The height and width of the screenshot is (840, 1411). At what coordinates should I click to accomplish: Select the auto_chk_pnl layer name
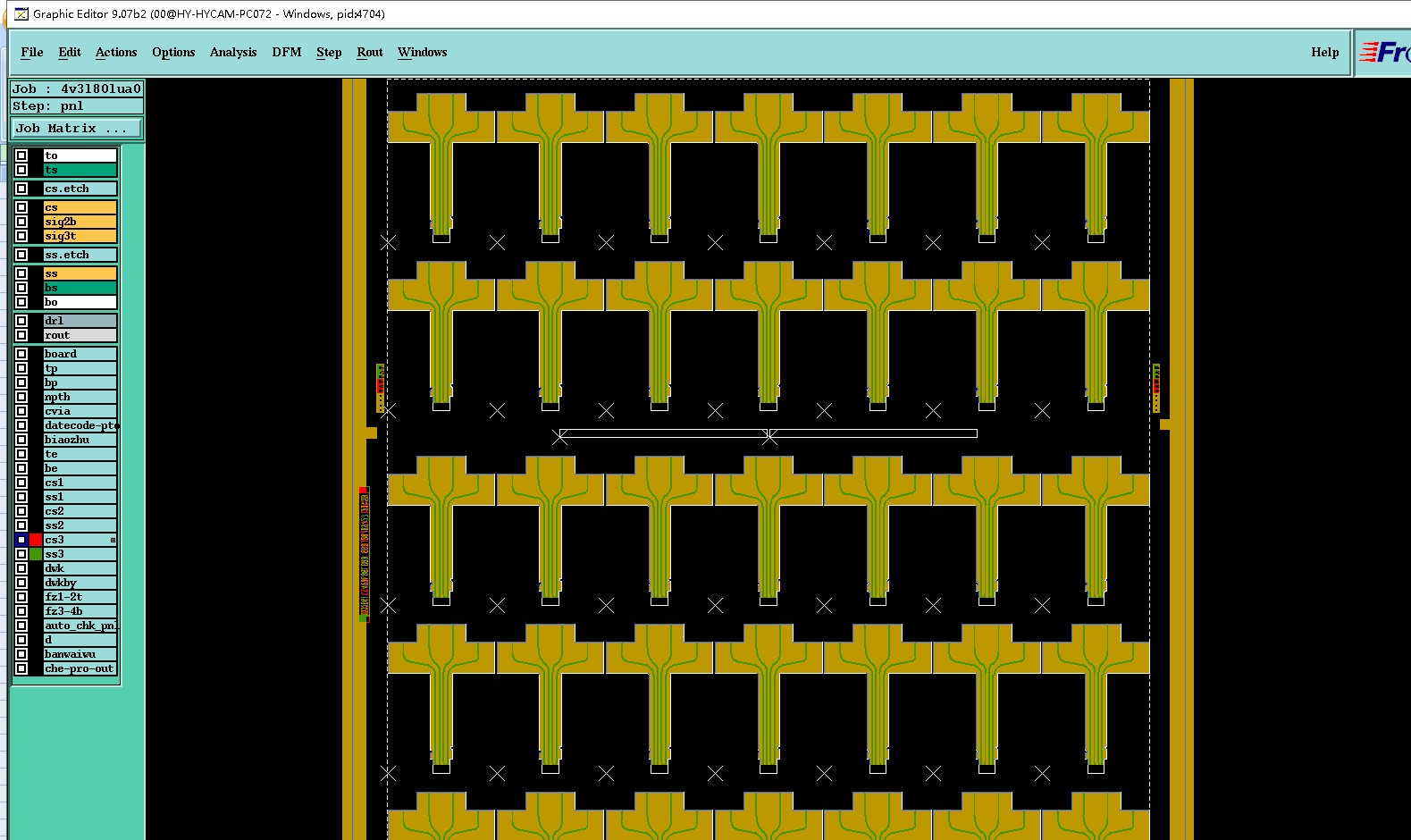tap(80, 626)
